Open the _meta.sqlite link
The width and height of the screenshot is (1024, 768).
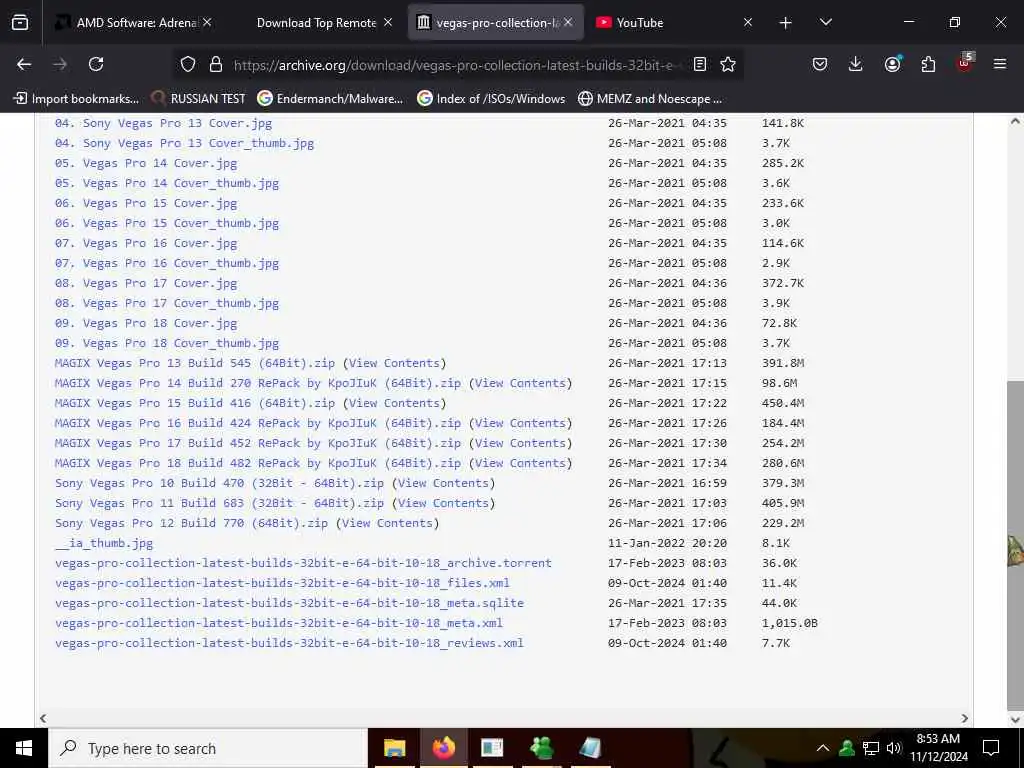289,603
